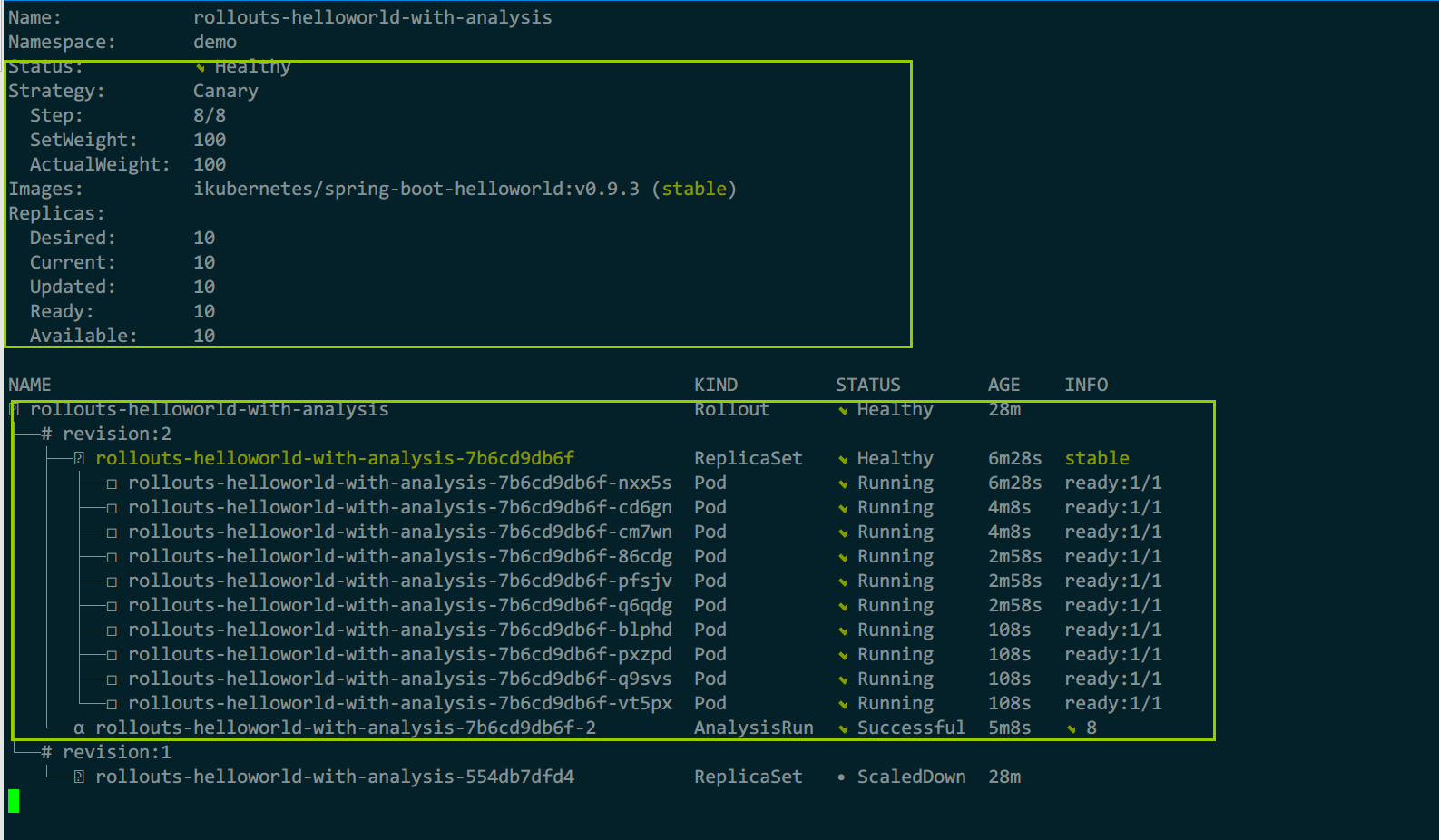Select pod ending in 'q9svs'
Image resolution: width=1439 pixels, height=840 pixels.
click(400, 679)
